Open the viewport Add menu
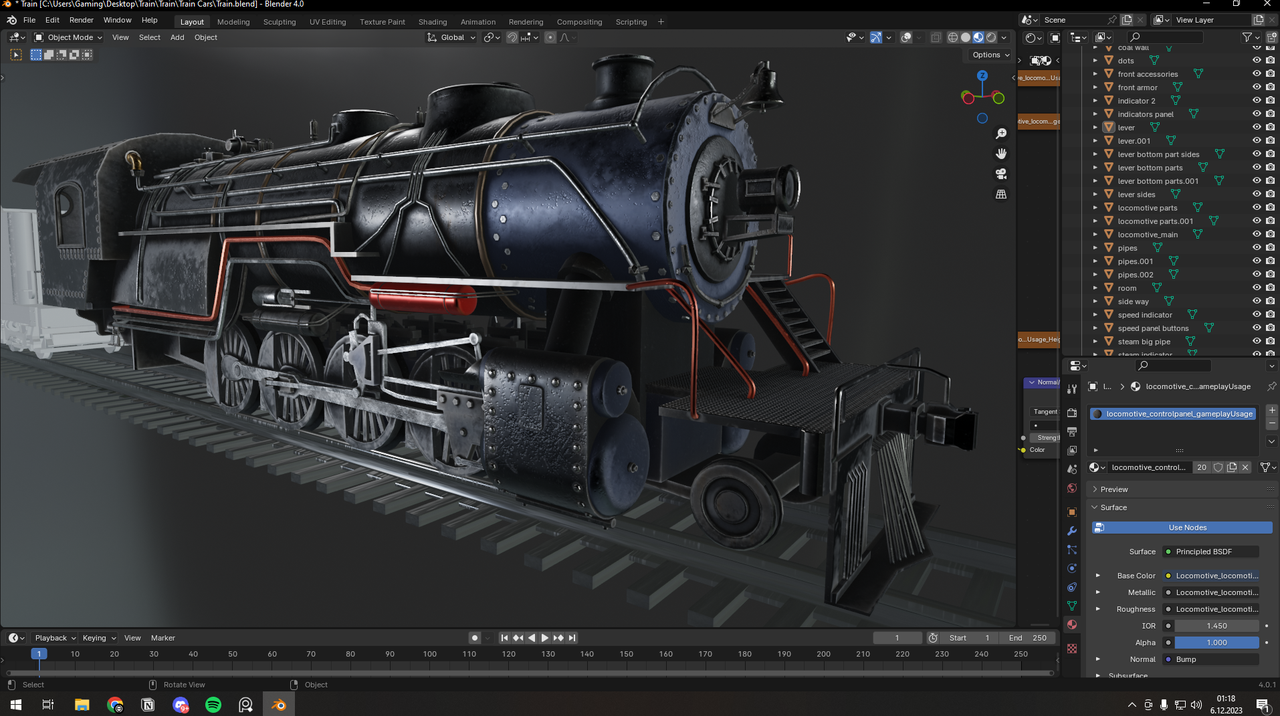The height and width of the screenshot is (716, 1280). 177,37
